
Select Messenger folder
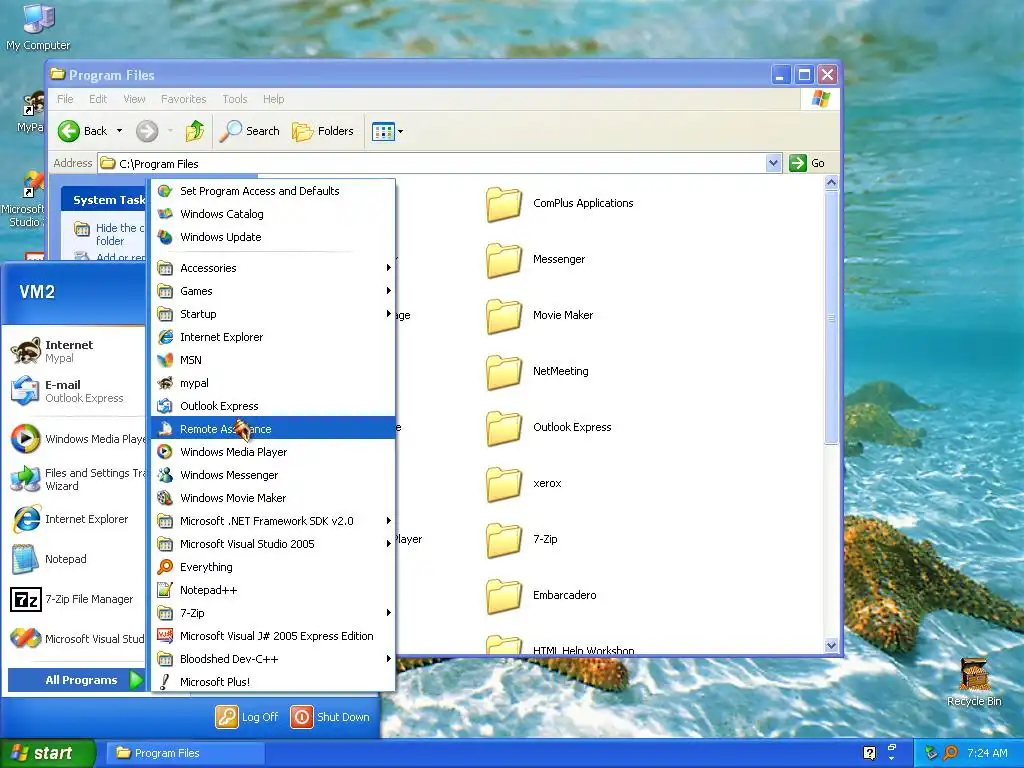point(536,259)
